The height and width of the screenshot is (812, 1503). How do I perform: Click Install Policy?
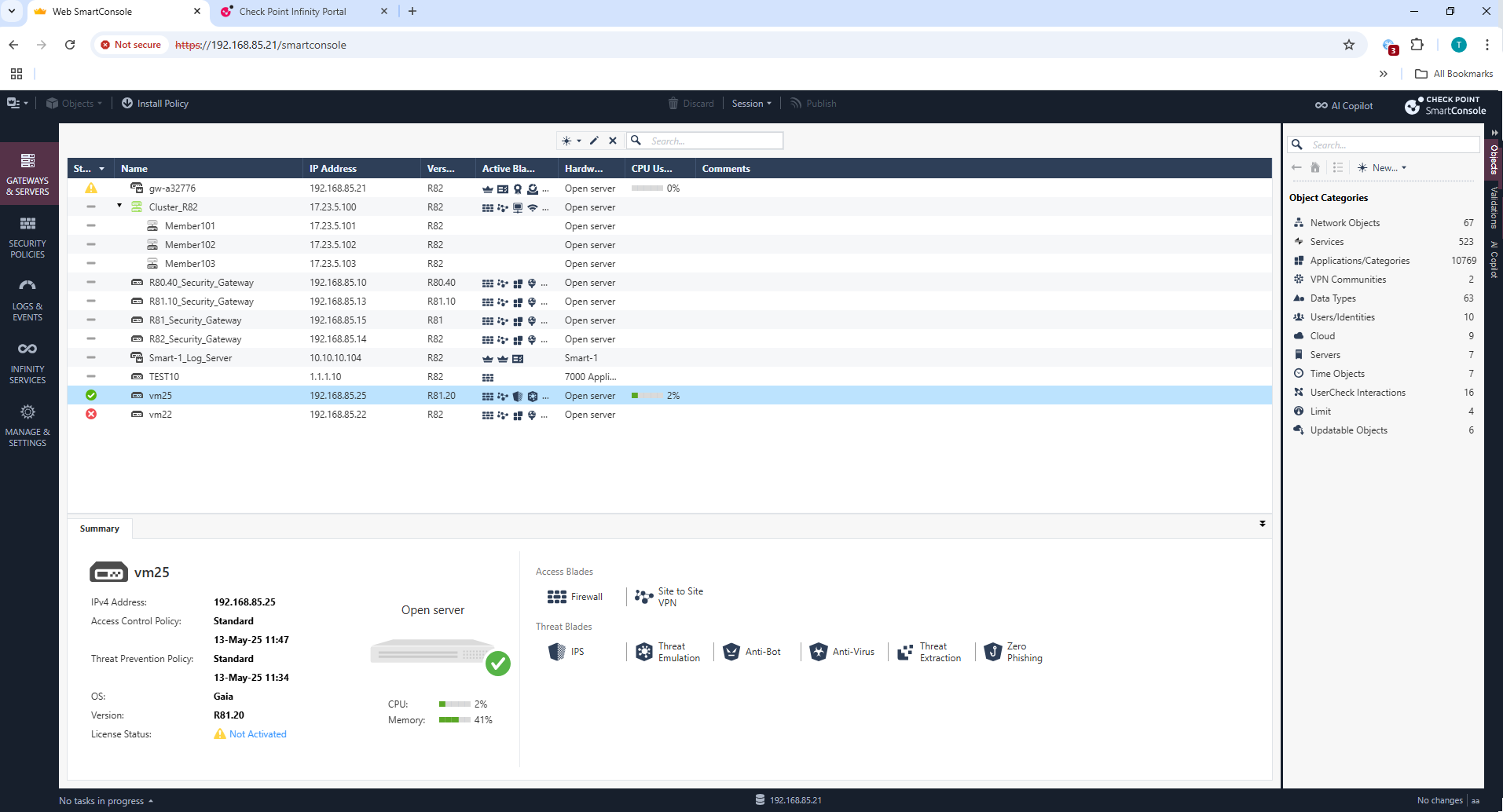pos(155,103)
